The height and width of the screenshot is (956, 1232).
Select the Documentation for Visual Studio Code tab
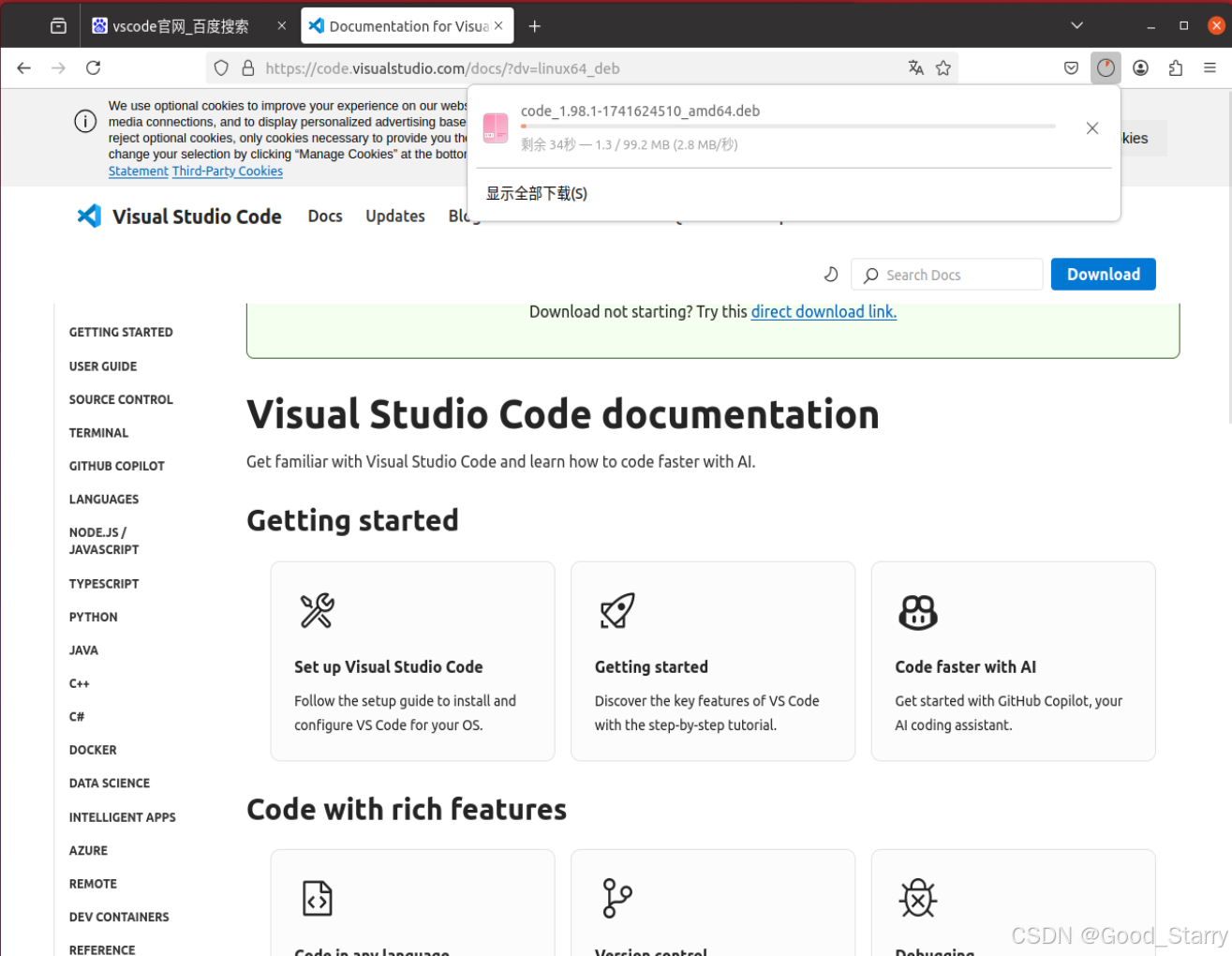(408, 26)
